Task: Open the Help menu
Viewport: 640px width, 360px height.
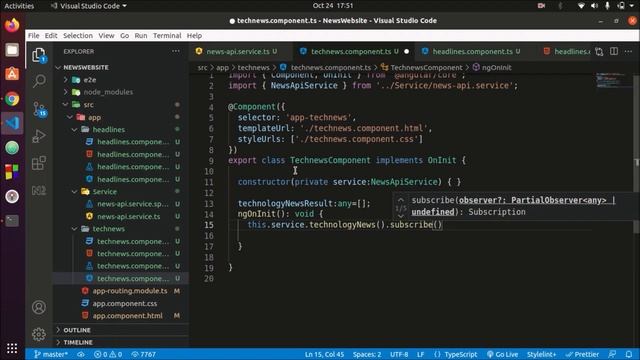Action: click(x=194, y=36)
